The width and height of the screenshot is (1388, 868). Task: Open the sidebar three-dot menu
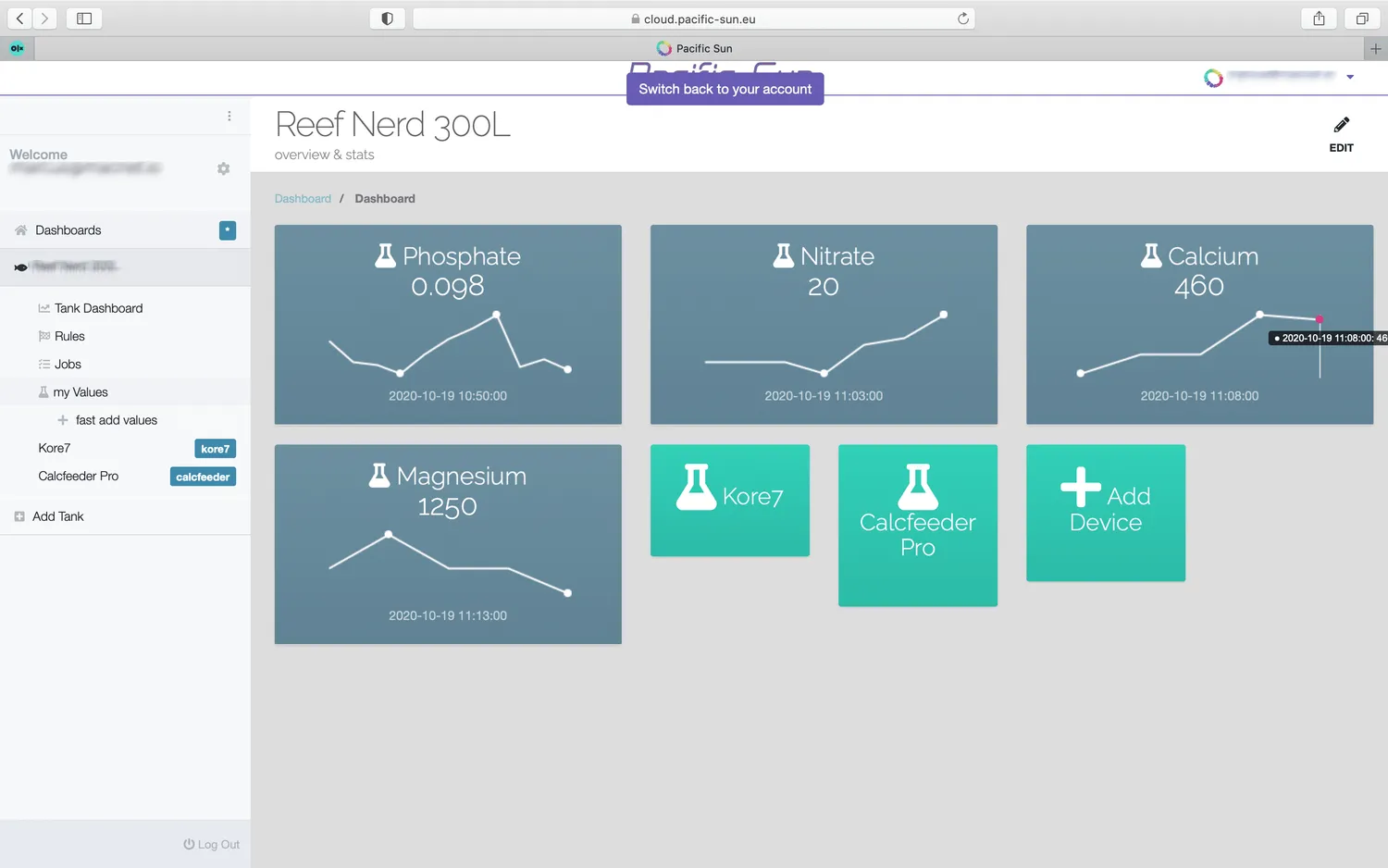(229, 117)
